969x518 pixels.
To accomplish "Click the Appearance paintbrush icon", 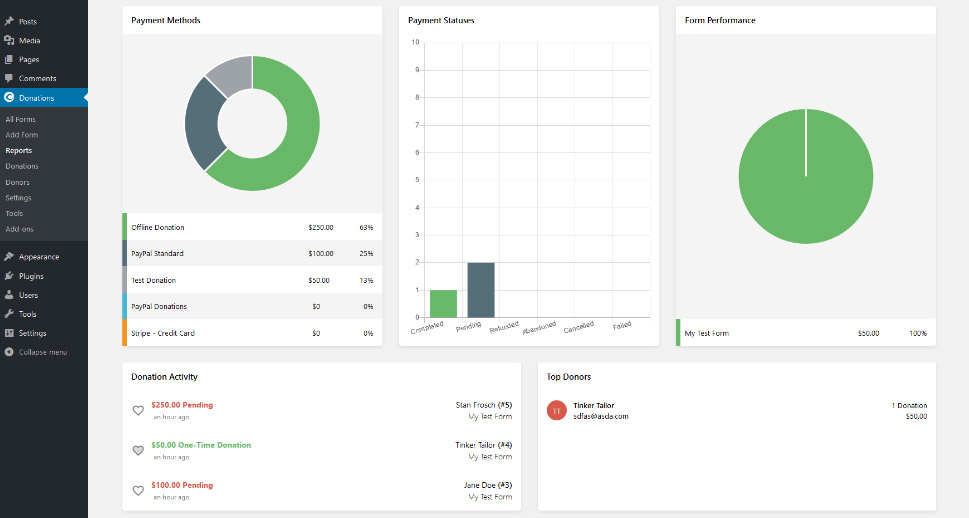I will pyautogui.click(x=9, y=257).
